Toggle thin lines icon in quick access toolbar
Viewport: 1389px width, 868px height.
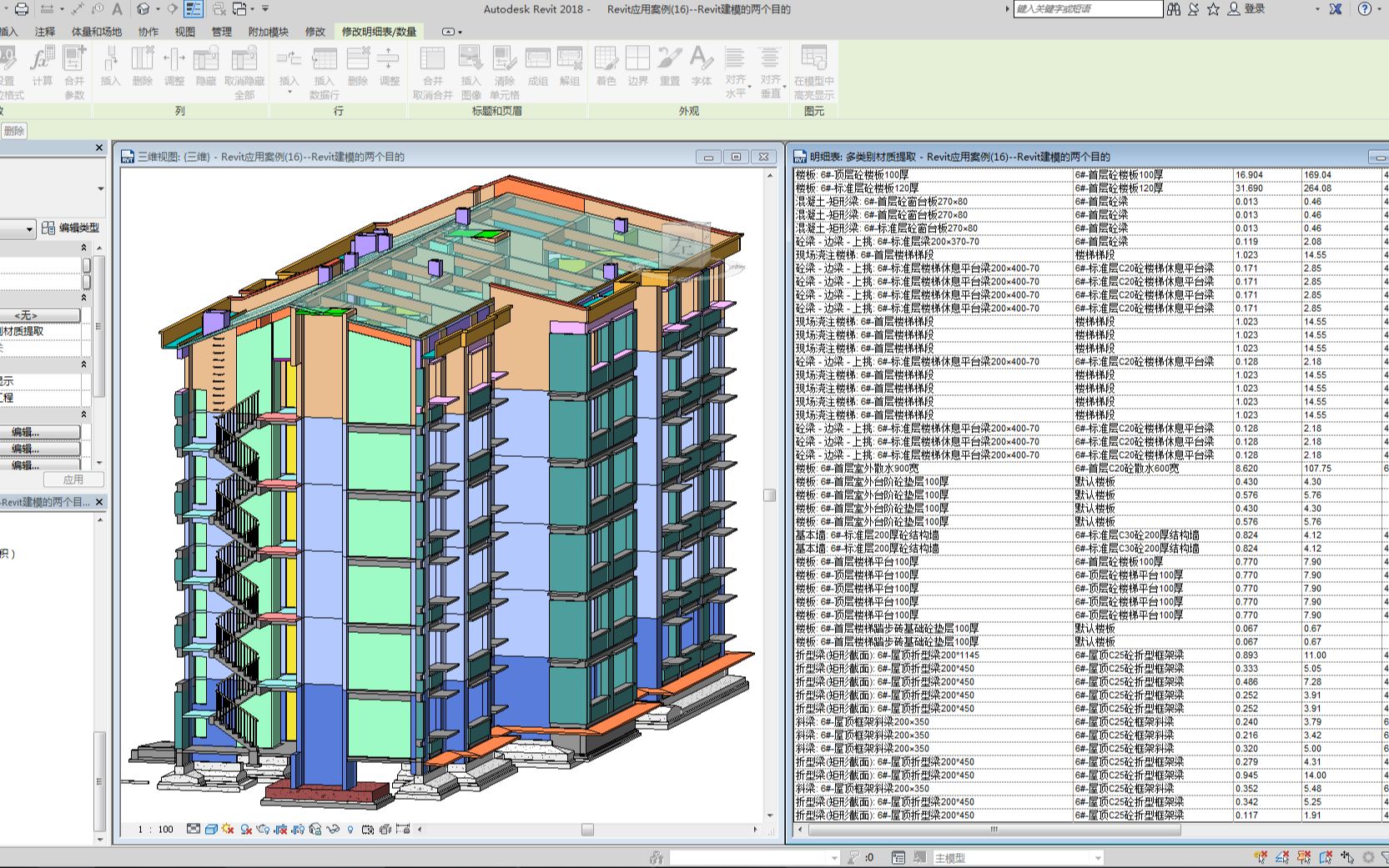pyautogui.click(x=194, y=9)
